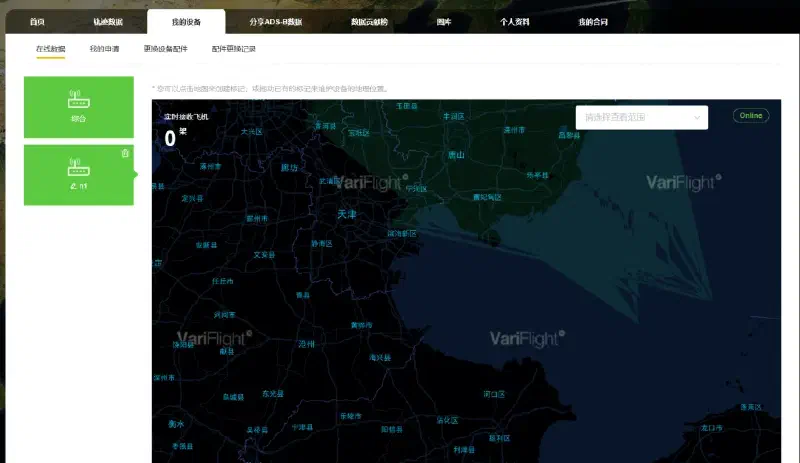View the 配件更换记录 sub-tab
The image size is (800, 463).
point(234,49)
